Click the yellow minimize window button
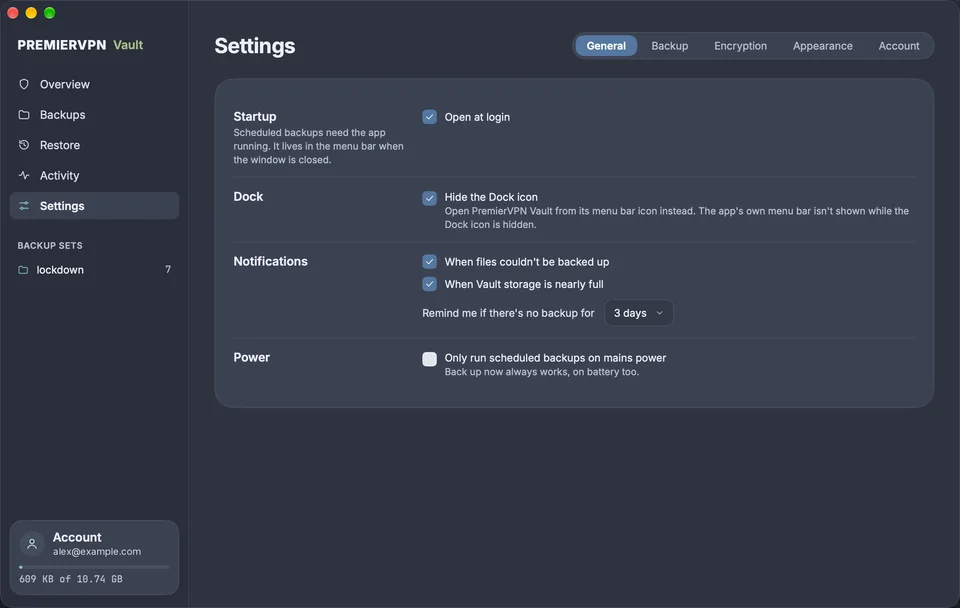960x608 pixels. pyautogui.click(x=31, y=13)
